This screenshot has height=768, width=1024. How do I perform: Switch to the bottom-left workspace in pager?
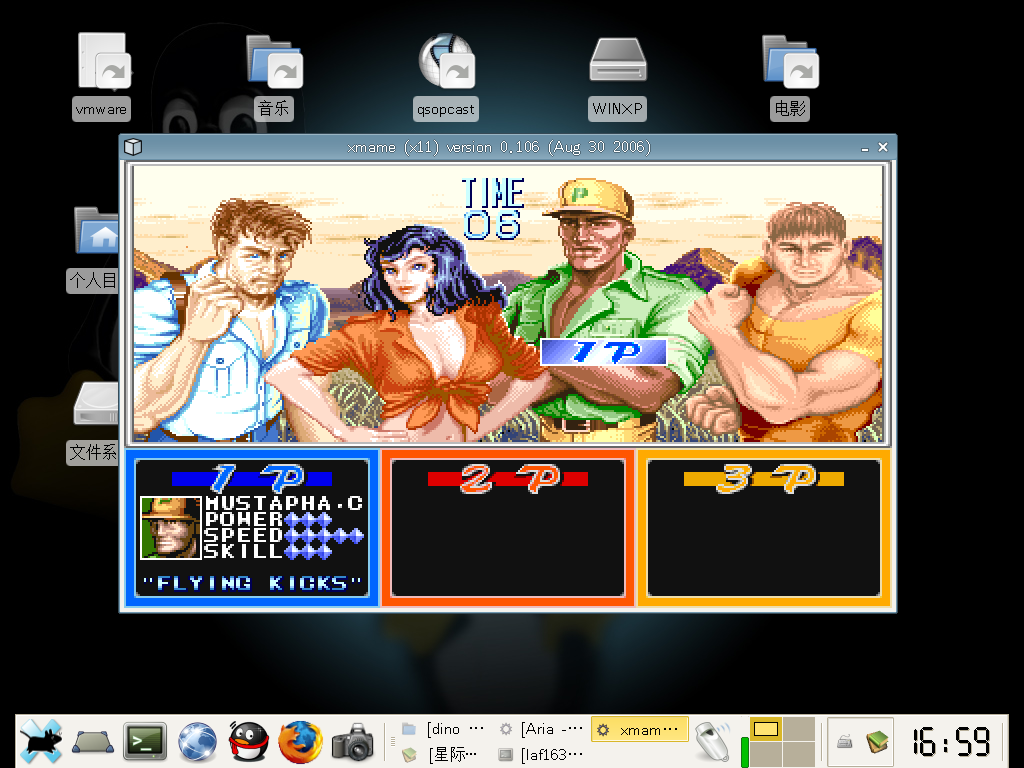coord(765,754)
